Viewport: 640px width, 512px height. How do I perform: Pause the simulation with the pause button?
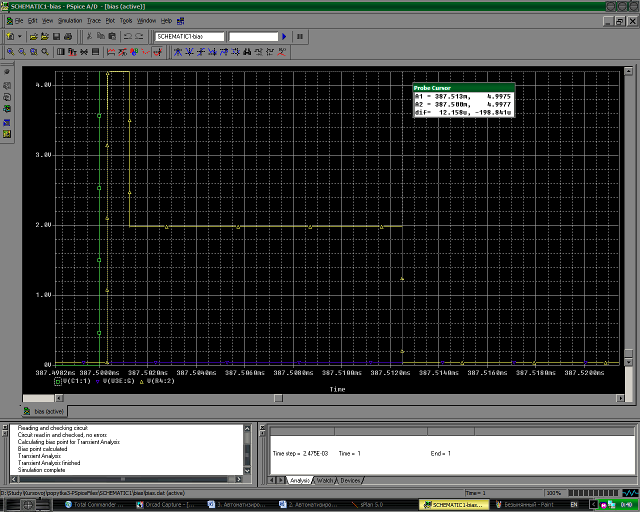pos(299,36)
